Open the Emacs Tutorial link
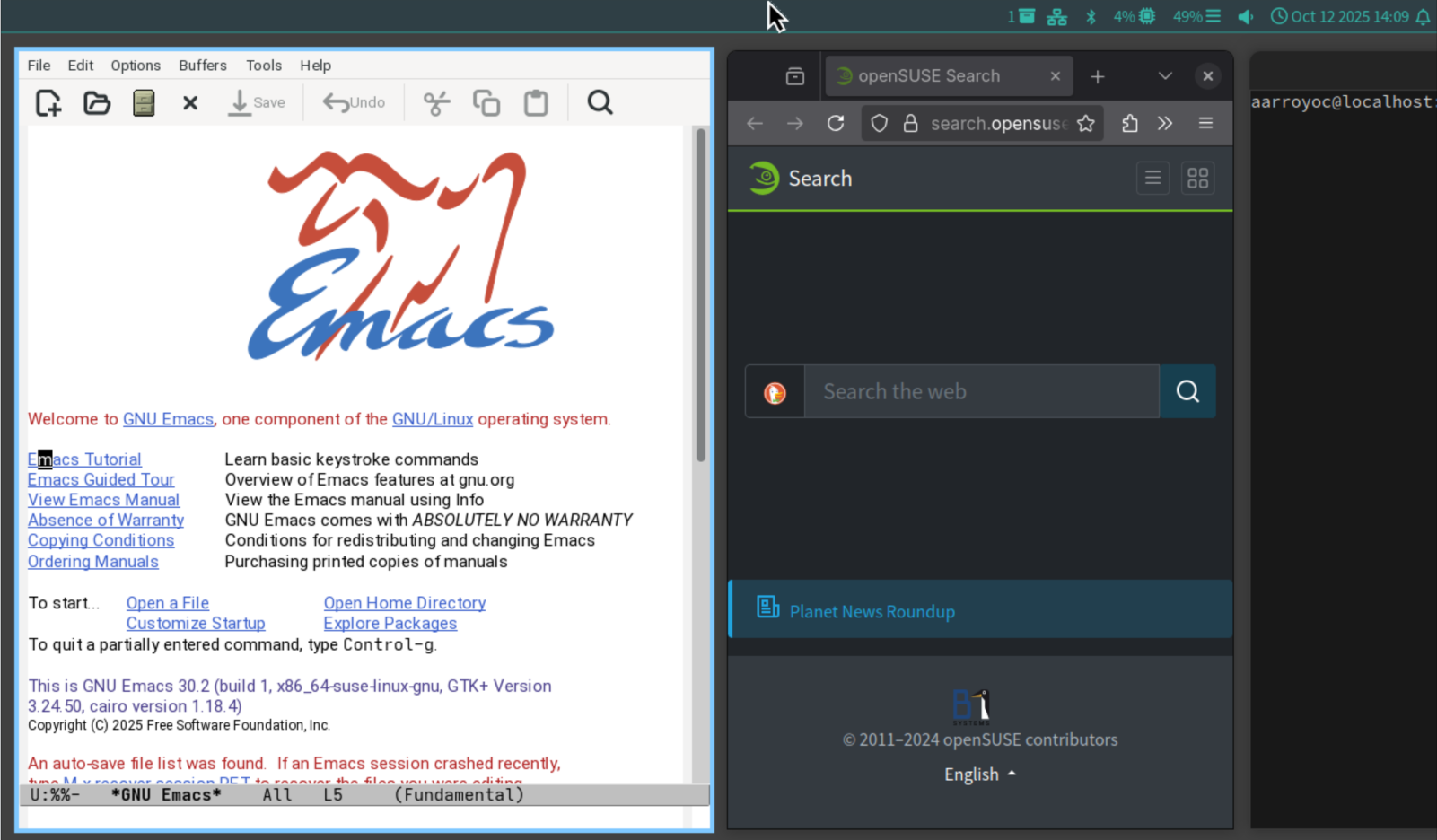 point(84,459)
